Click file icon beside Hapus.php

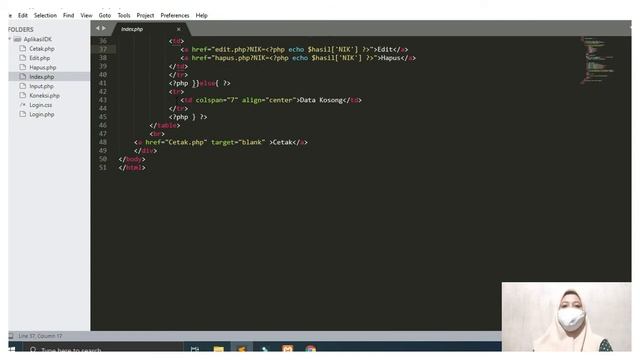[22, 67]
